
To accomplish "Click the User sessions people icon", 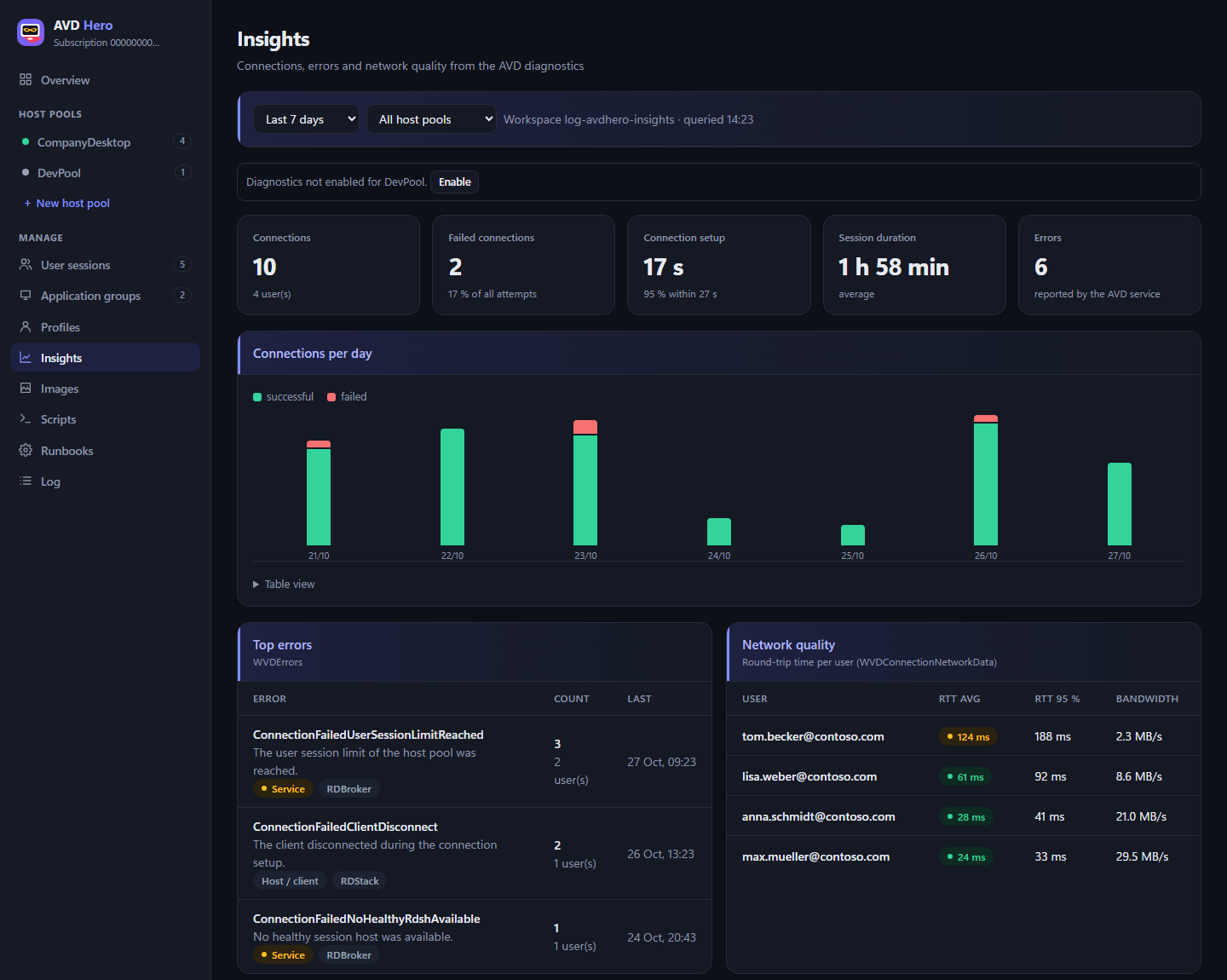I will [x=26, y=264].
